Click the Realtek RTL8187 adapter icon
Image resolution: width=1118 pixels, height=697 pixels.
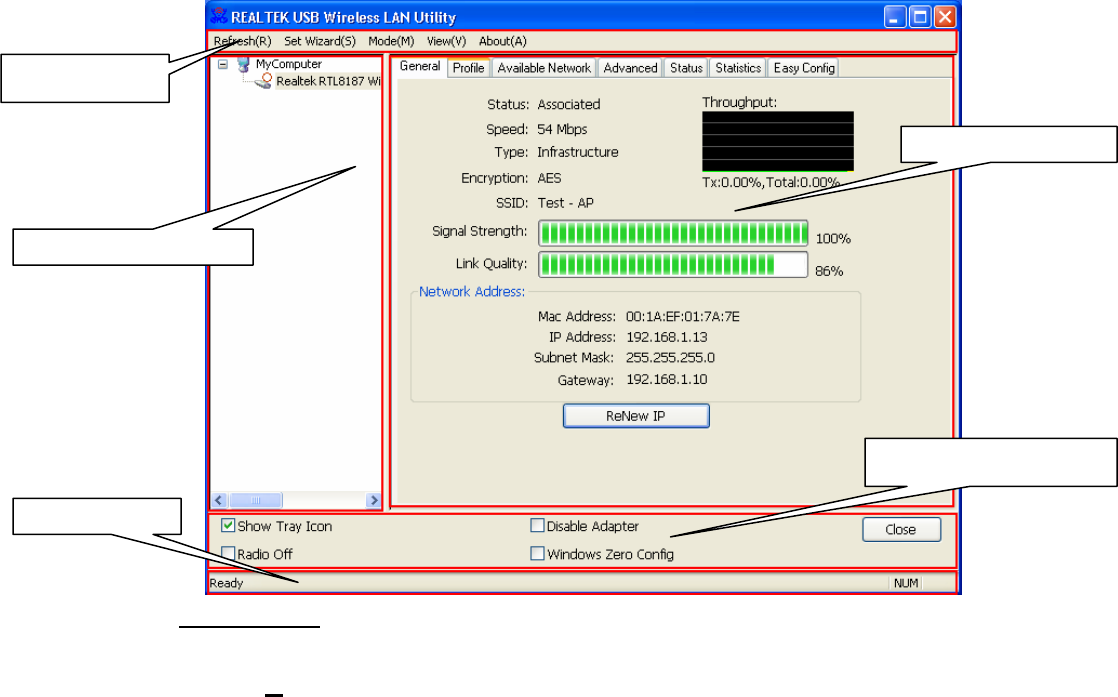[x=264, y=81]
